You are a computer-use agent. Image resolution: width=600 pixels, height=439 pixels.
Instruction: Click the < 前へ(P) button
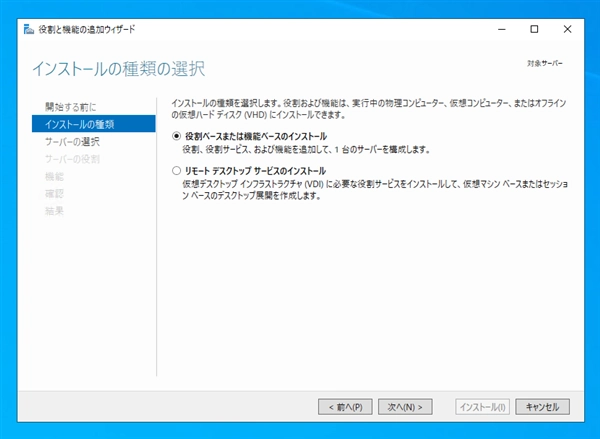[345, 407]
